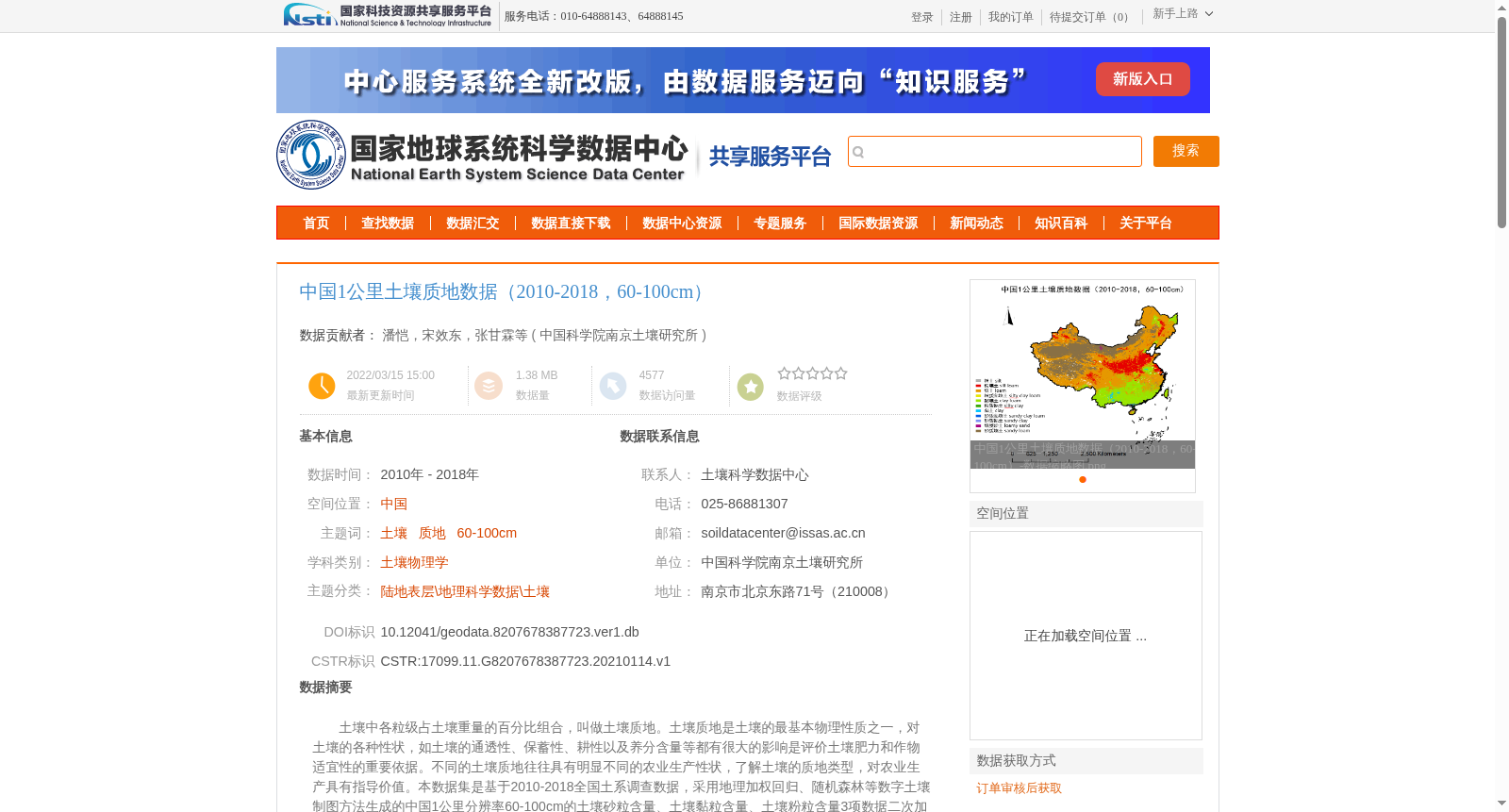Open the 数据中心资源 menu
This screenshot has height=812, width=1509.
tap(682, 224)
